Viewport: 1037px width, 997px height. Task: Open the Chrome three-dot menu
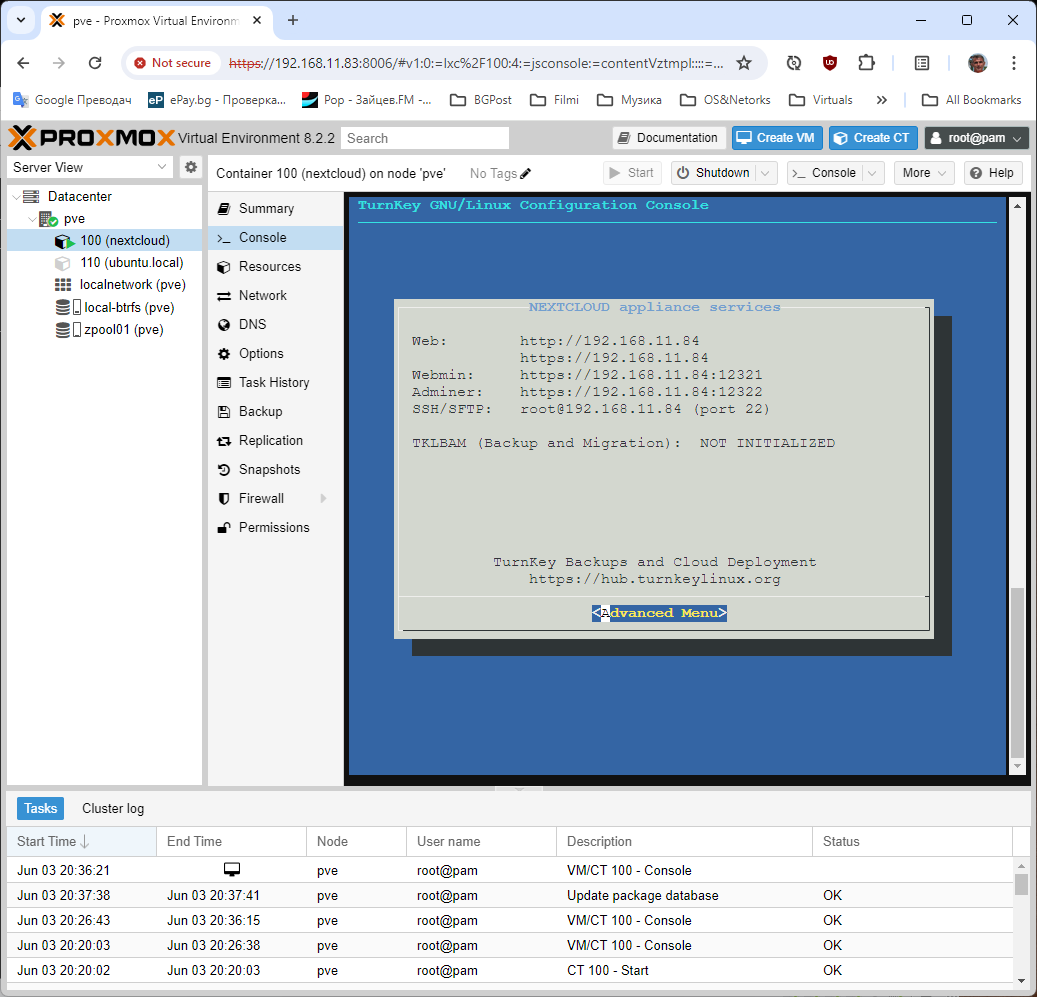(x=1013, y=63)
